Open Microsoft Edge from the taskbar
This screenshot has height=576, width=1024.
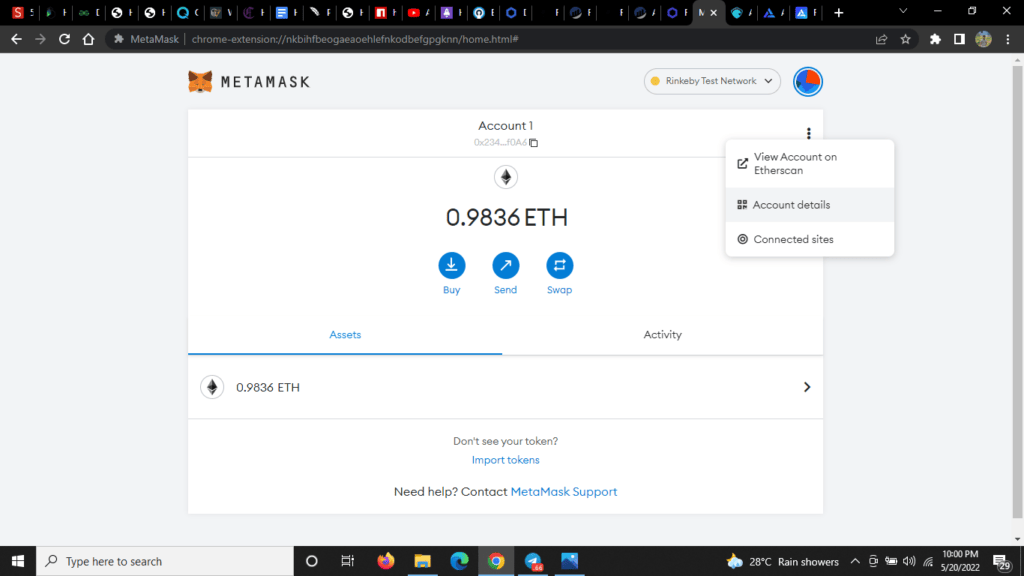coord(459,561)
